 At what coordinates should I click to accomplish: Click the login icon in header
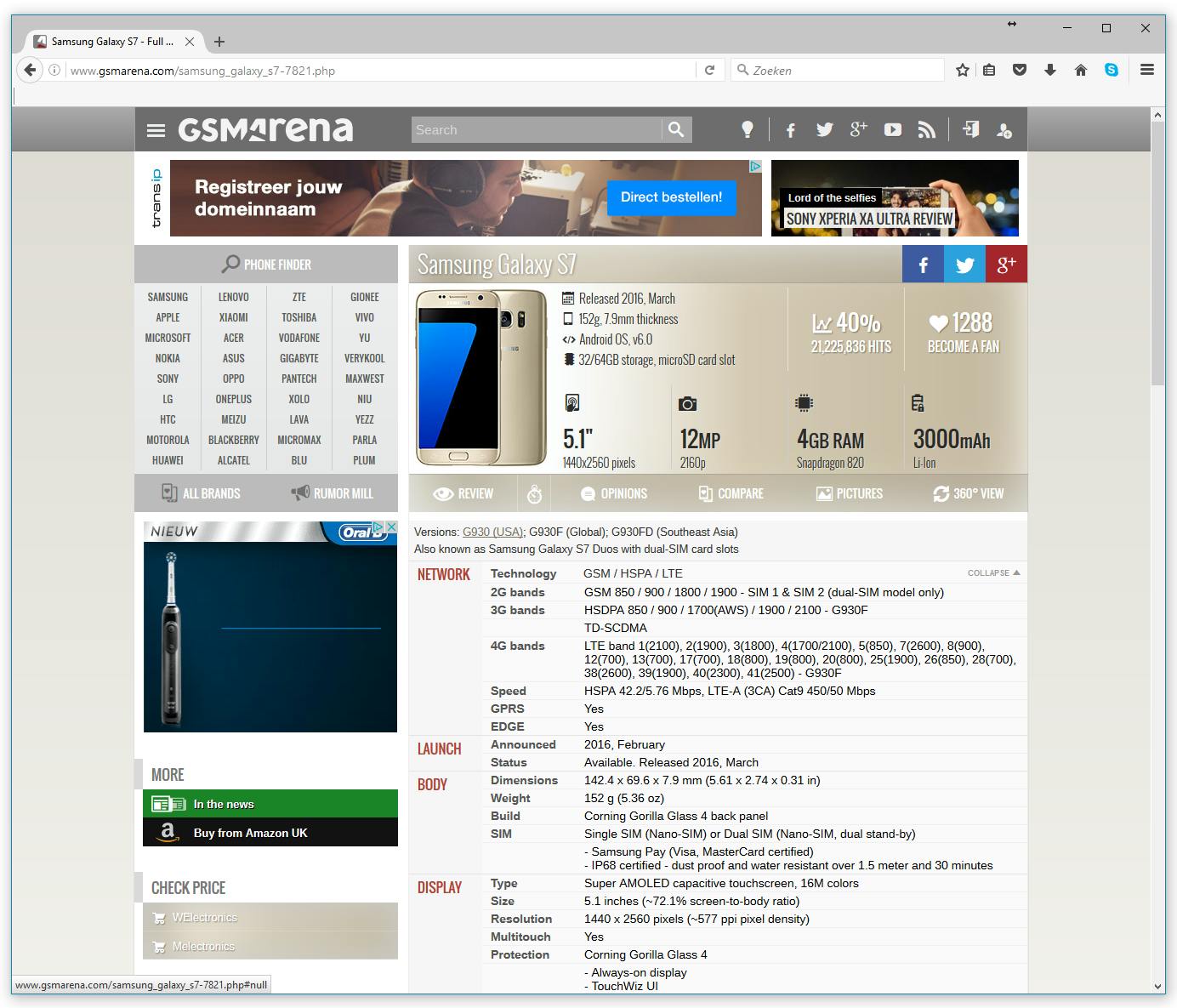coord(970,129)
